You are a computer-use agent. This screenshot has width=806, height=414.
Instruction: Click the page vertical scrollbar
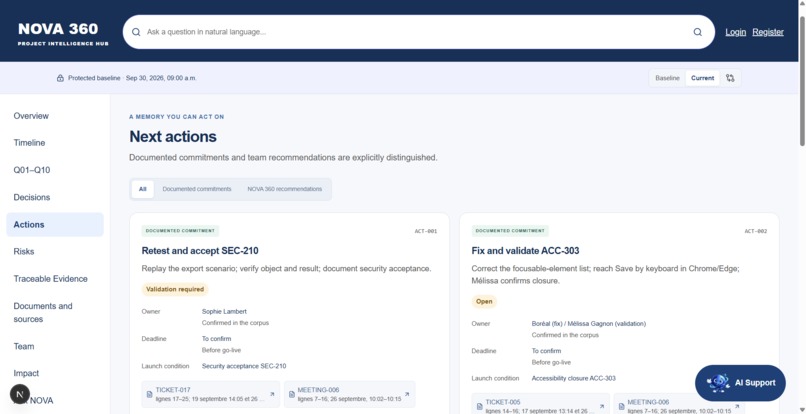[x=802, y=82]
